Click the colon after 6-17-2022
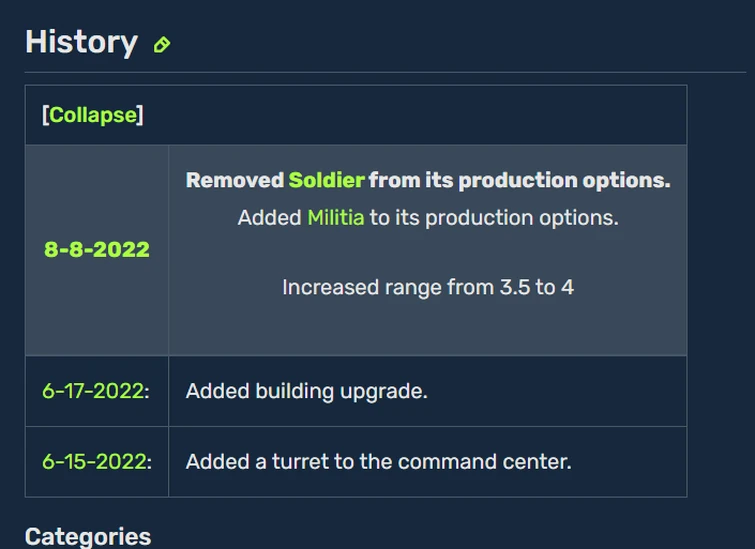The height and width of the screenshot is (549, 755). [147, 392]
